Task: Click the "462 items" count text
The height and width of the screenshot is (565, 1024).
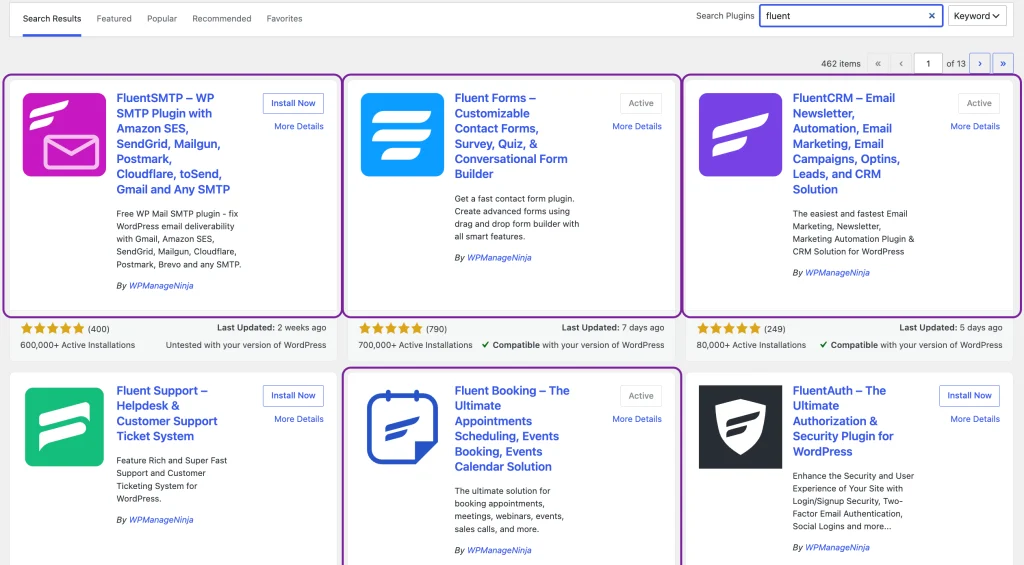Action: [840, 63]
